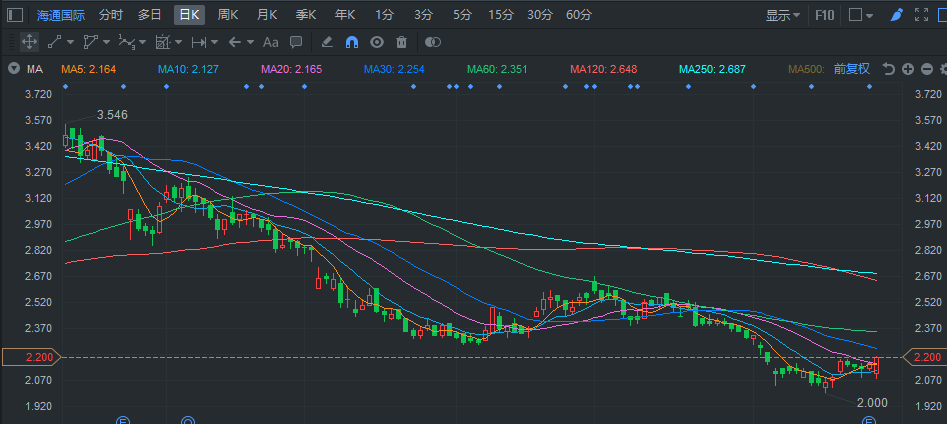The image size is (947, 424).
Task: Switch to the 分时 tab
Action: click(x=111, y=15)
